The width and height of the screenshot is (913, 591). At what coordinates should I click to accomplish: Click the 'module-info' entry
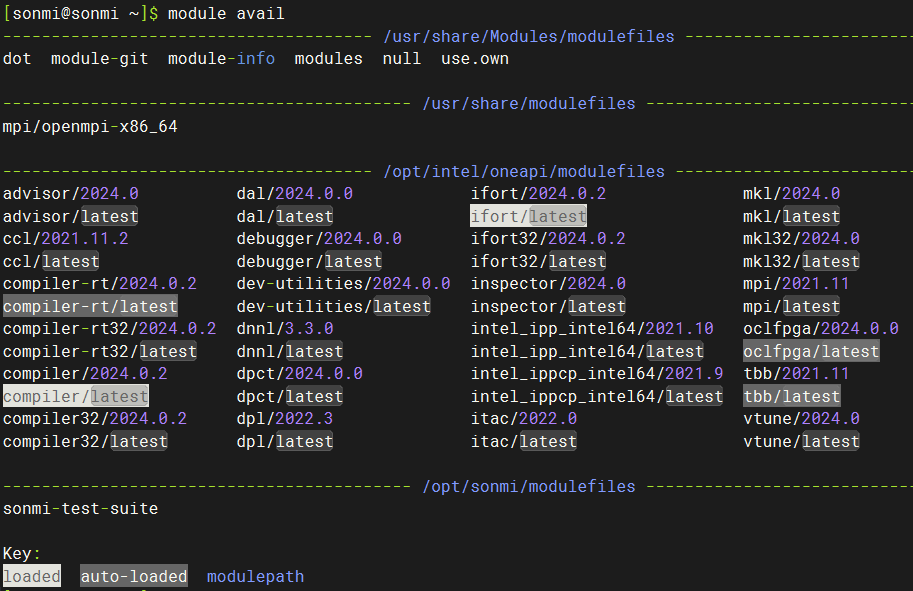click(x=221, y=59)
